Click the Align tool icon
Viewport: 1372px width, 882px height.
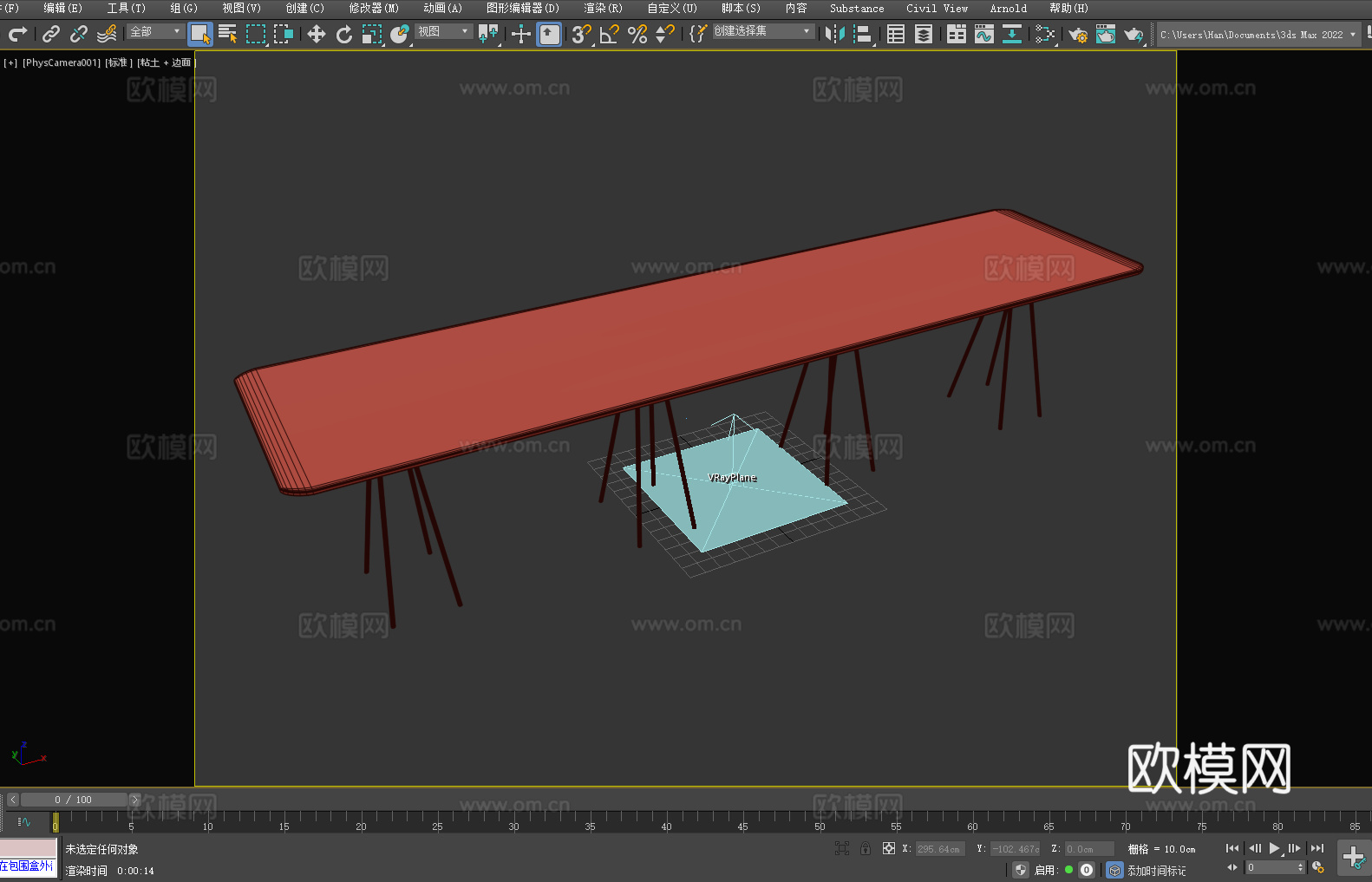pos(863,34)
